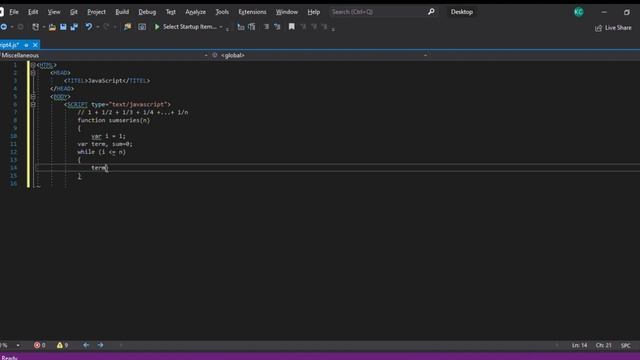Expand the Miscellaneous project dropdown

coord(206,55)
